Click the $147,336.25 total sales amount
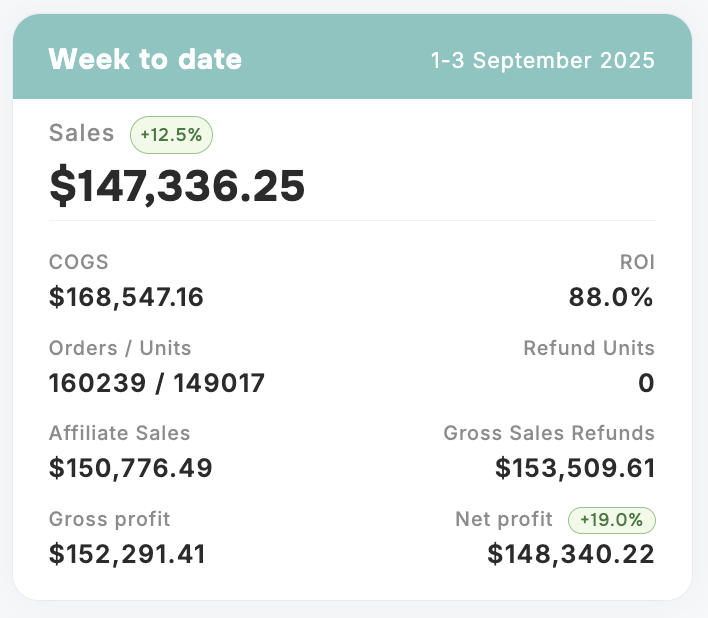Image resolution: width=708 pixels, height=618 pixels. (x=177, y=186)
